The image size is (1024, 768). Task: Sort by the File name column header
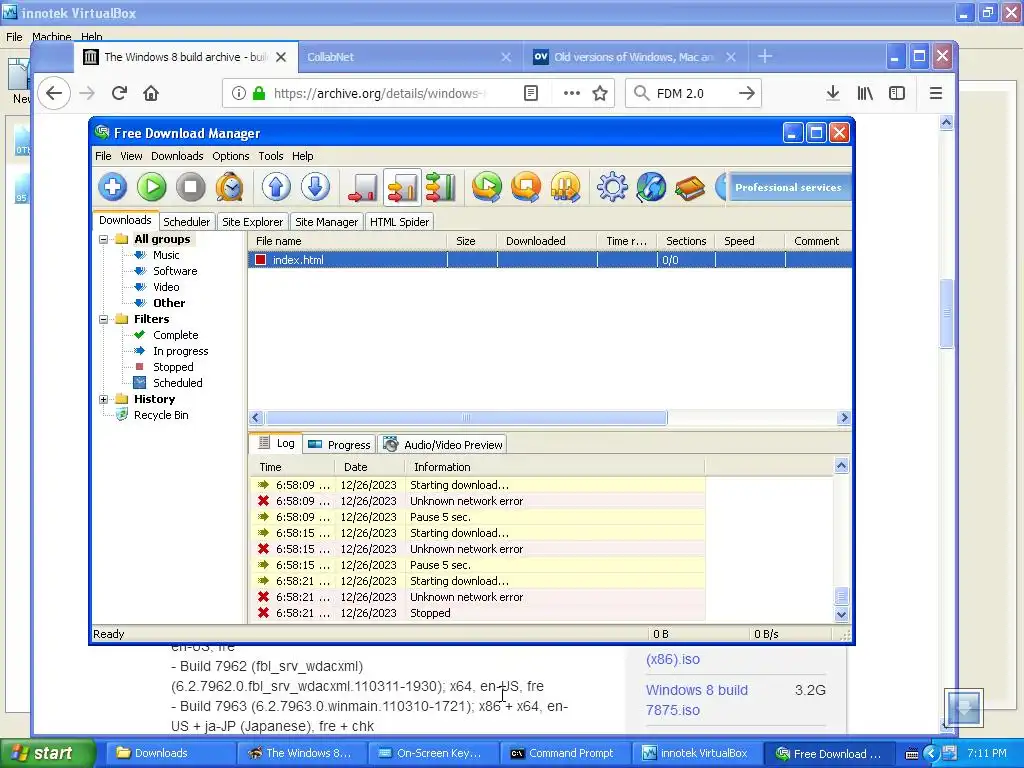tap(347, 241)
